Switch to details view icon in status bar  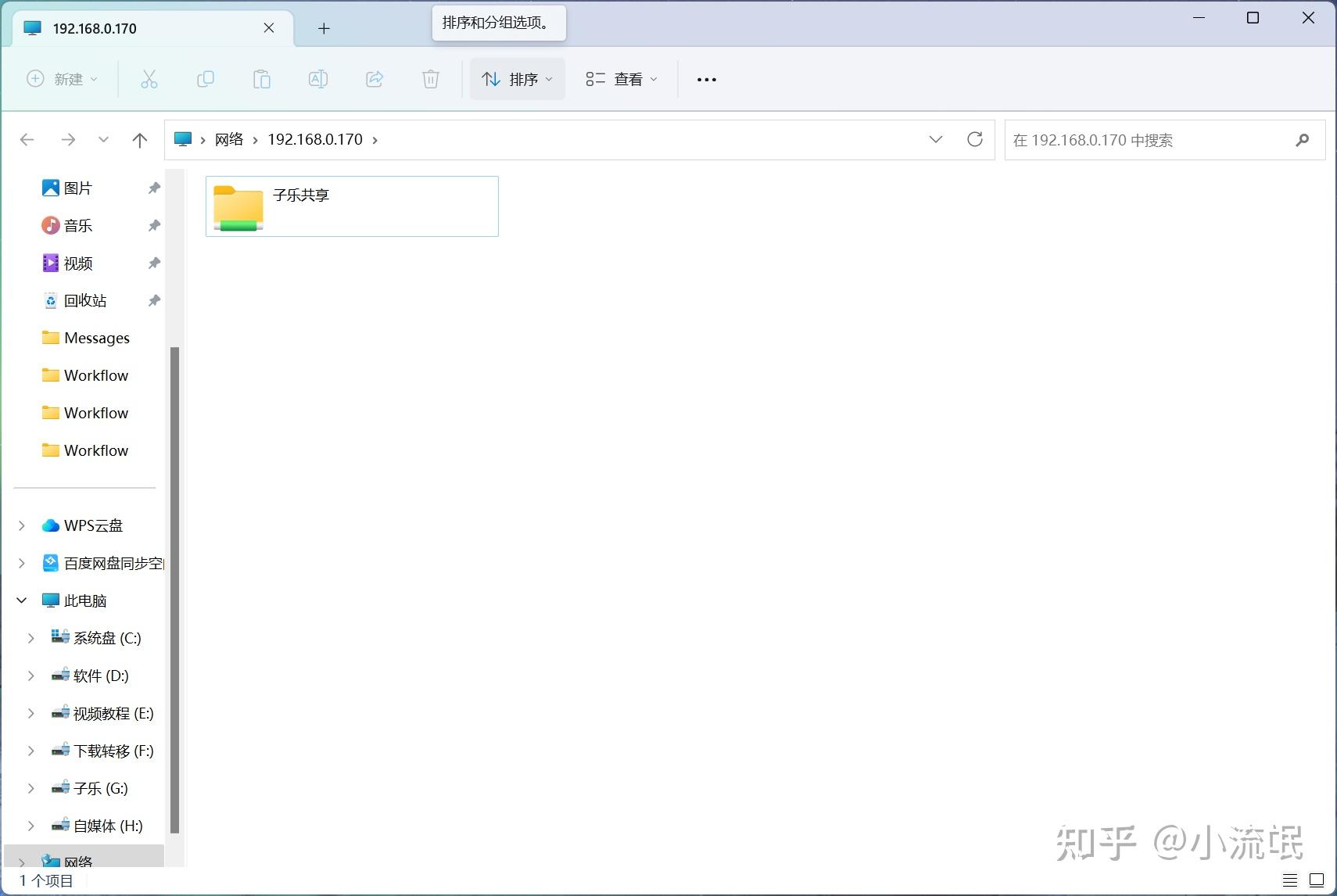(1290, 880)
